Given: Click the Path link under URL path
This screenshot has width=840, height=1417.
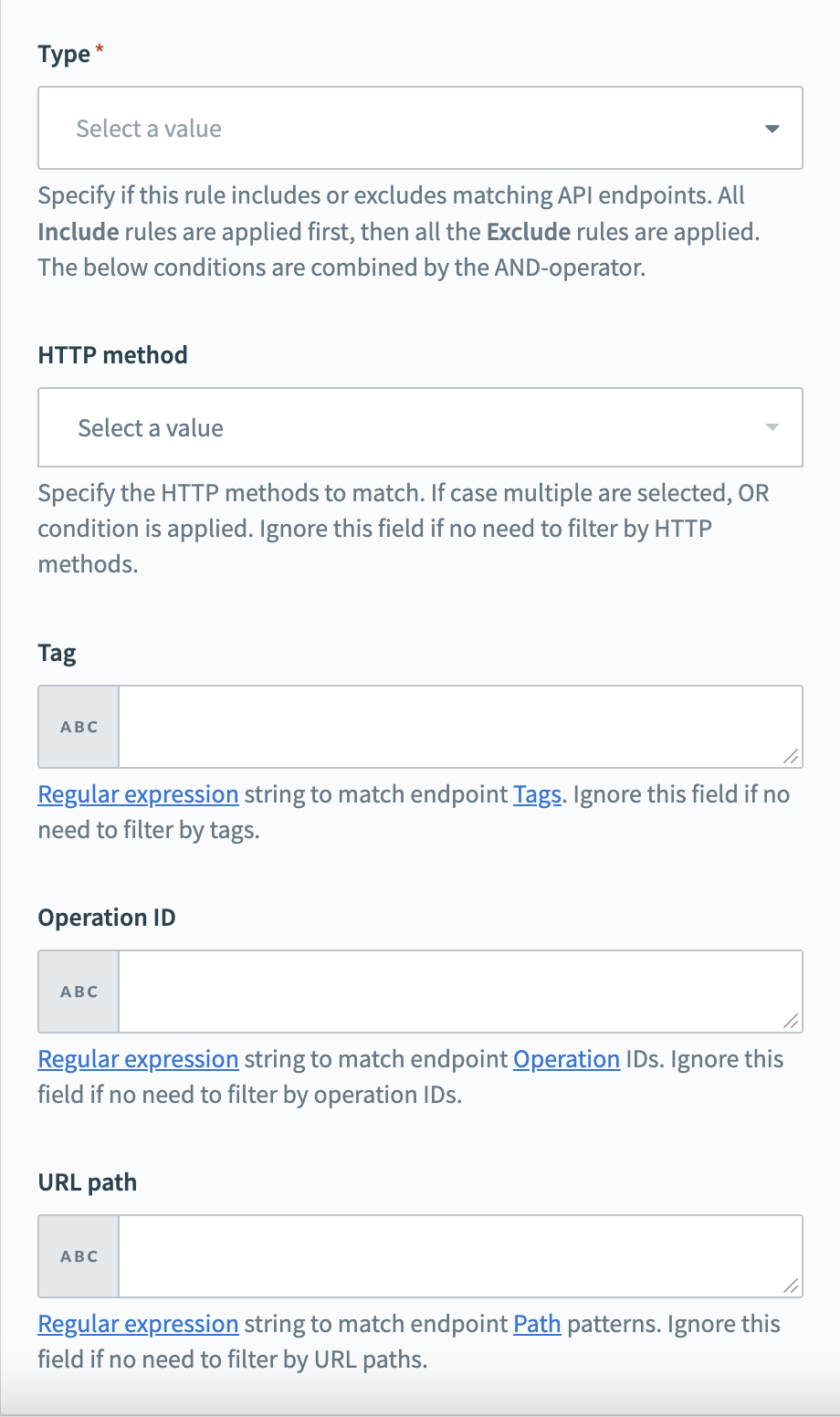Looking at the screenshot, I should [536, 1324].
